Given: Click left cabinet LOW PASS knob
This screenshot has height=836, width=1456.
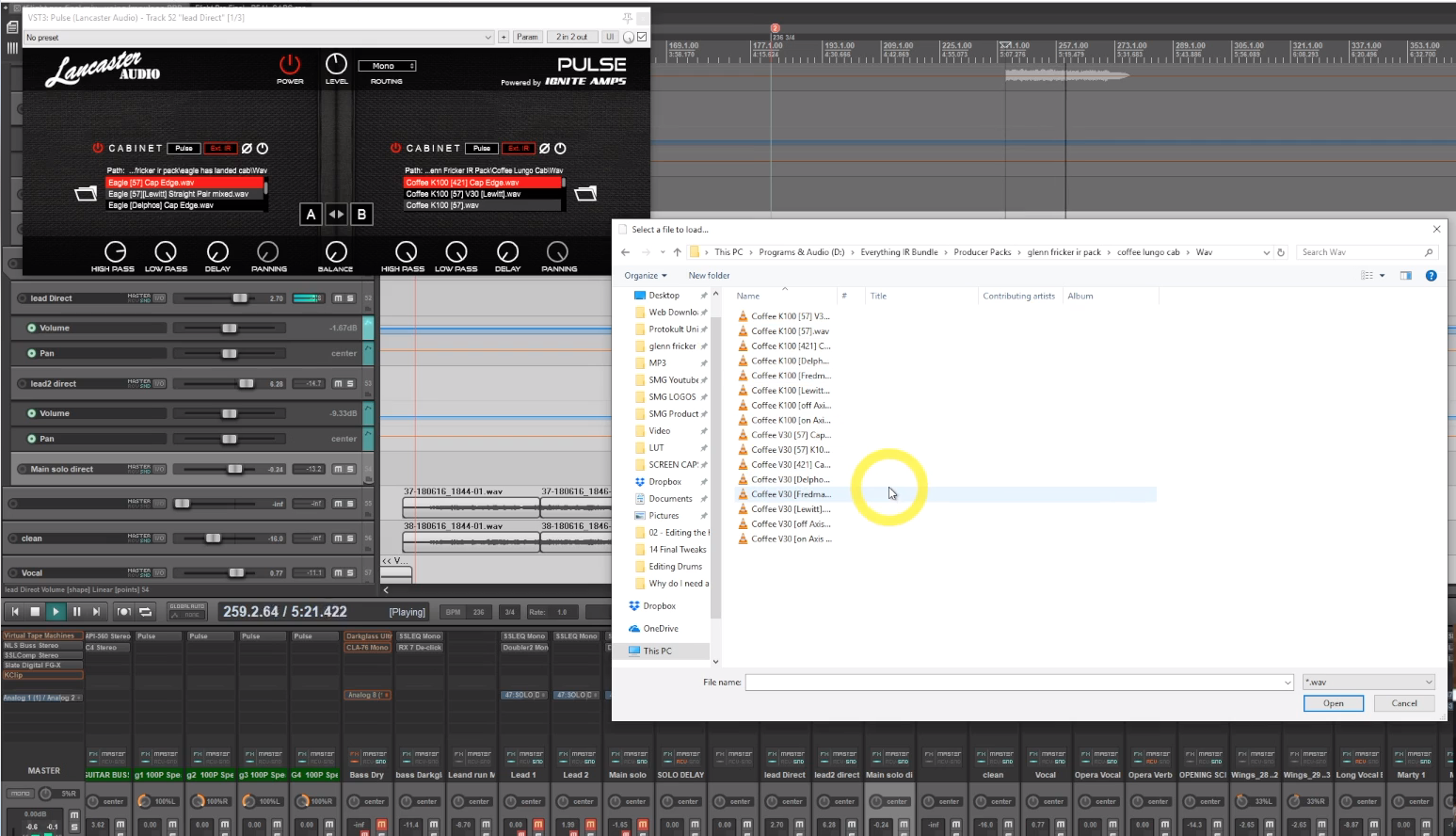Looking at the screenshot, I should click(x=166, y=251).
